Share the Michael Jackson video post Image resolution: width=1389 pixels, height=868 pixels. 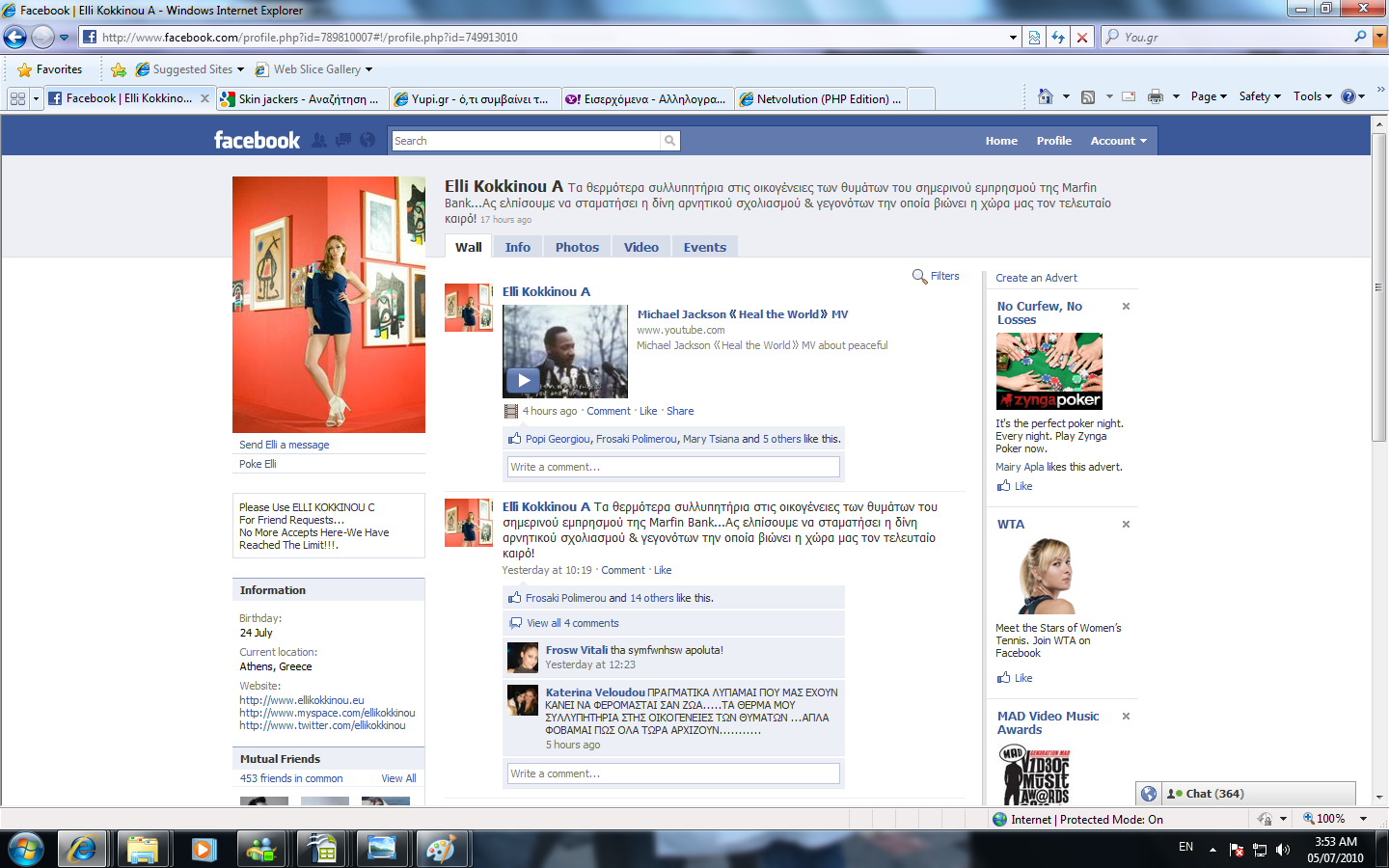(680, 411)
